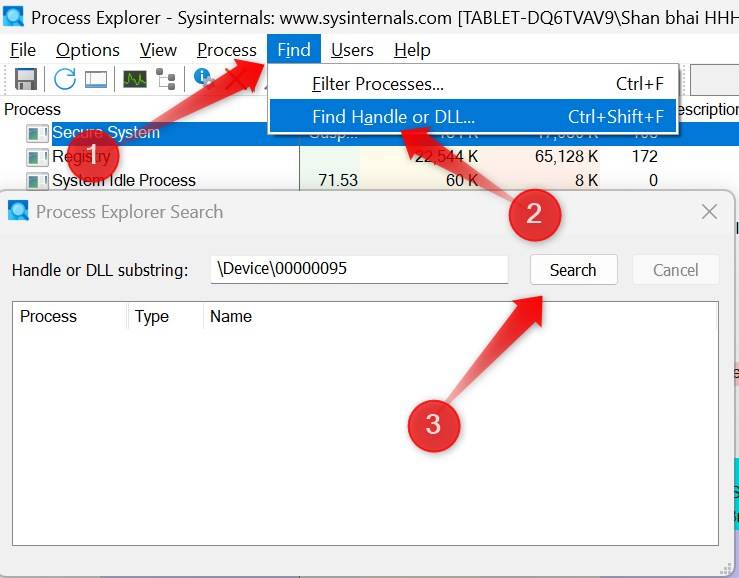Click the Cancel button in search dialog
The image size is (739, 578).
click(675, 270)
